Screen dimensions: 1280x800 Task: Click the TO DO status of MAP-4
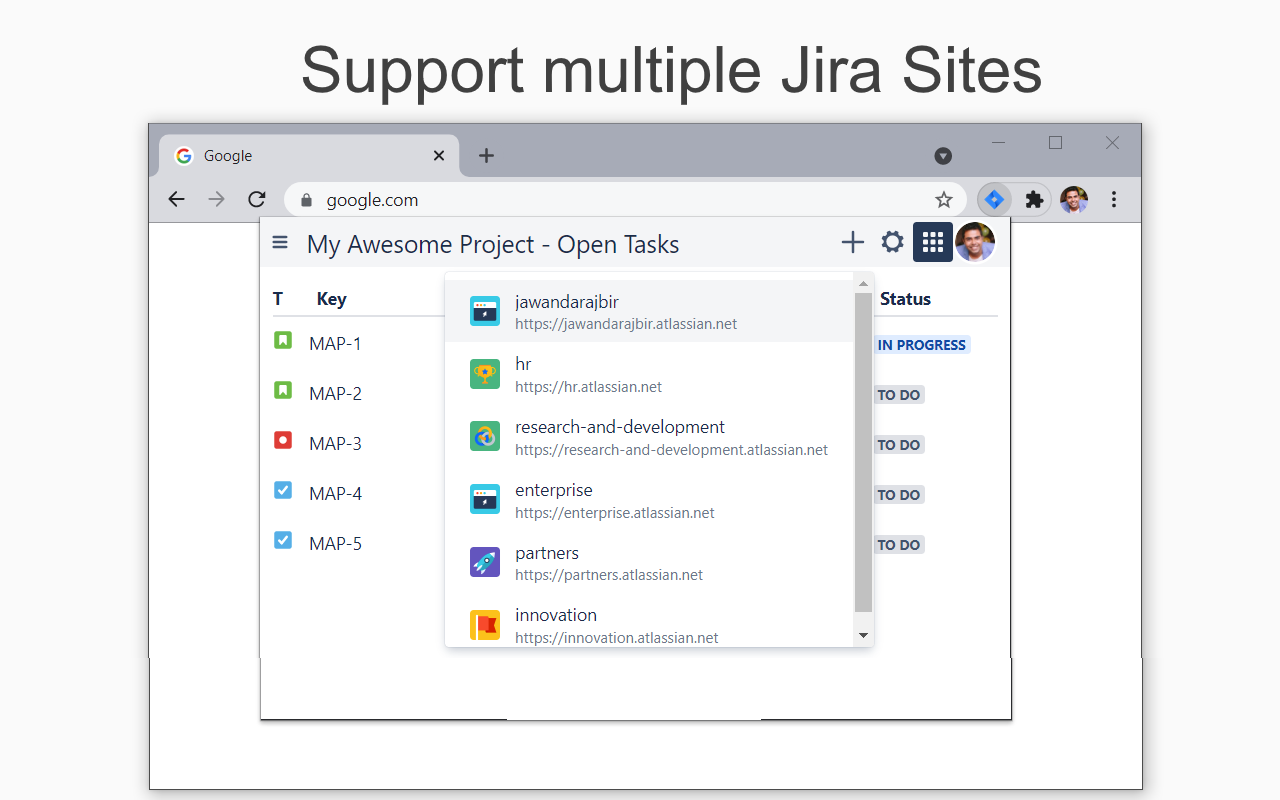(898, 495)
